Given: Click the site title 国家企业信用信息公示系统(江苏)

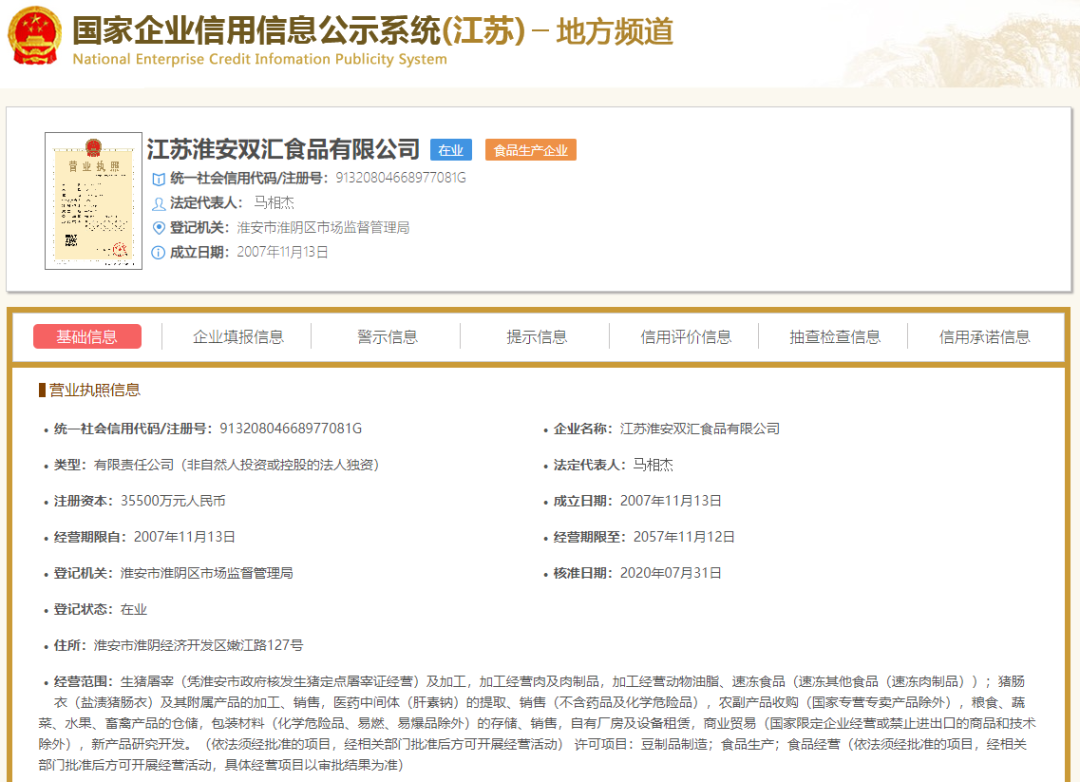Looking at the screenshot, I should pos(299,31).
